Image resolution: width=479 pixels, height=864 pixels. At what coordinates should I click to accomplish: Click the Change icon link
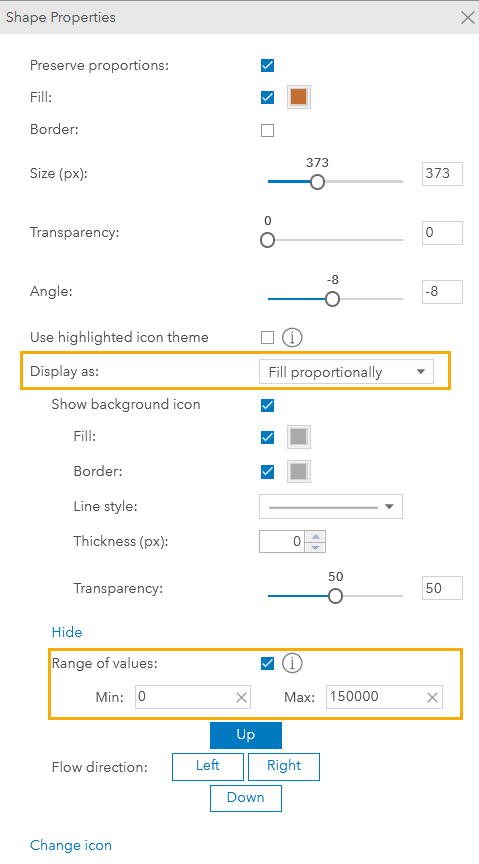pos(71,845)
